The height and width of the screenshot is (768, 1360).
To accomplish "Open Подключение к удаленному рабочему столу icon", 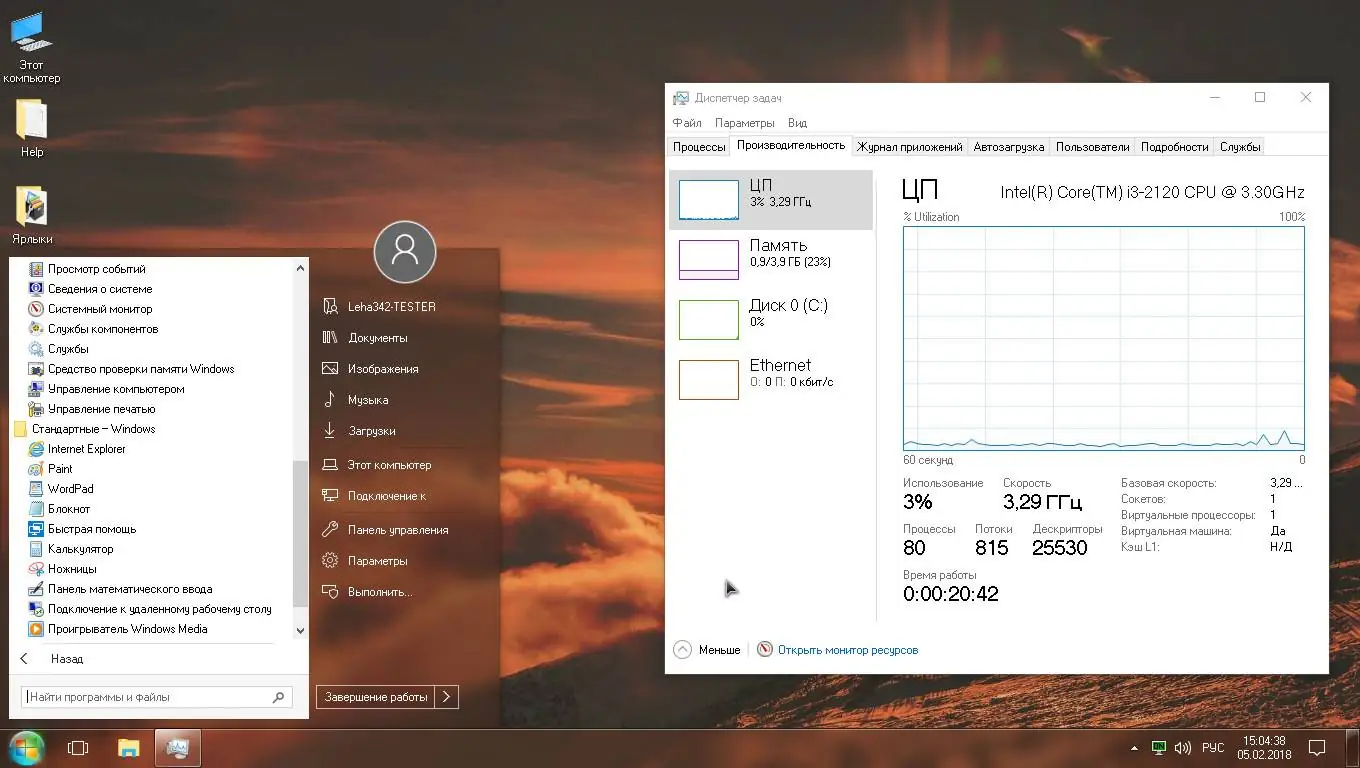I will tap(37, 609).
